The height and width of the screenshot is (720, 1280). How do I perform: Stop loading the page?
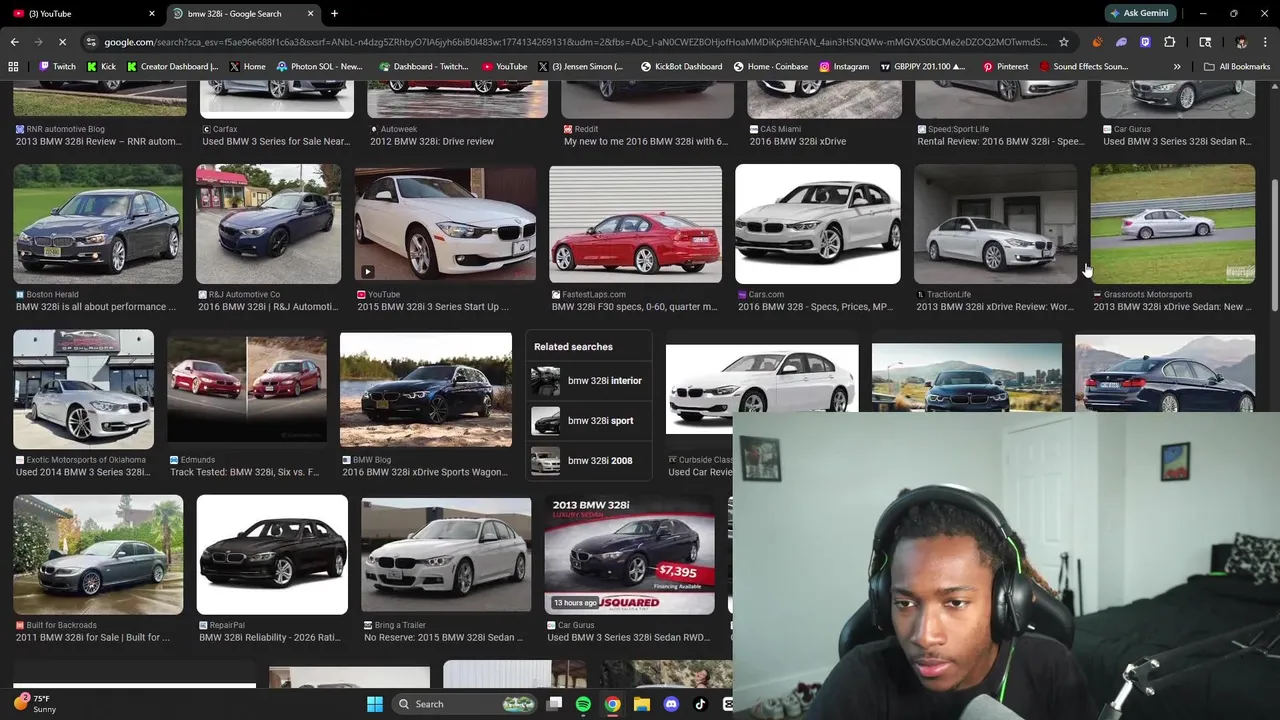click(x=62, y=42)
